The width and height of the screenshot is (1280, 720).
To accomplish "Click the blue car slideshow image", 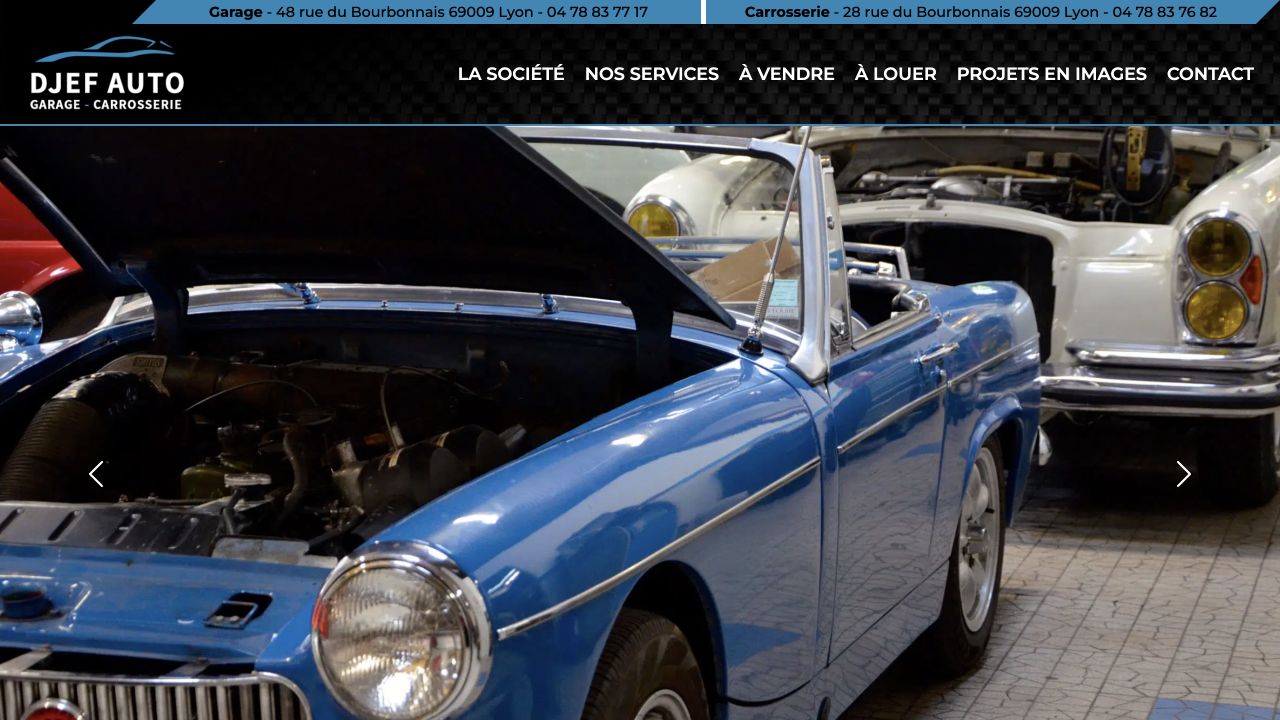I will [x=640, y=423].
